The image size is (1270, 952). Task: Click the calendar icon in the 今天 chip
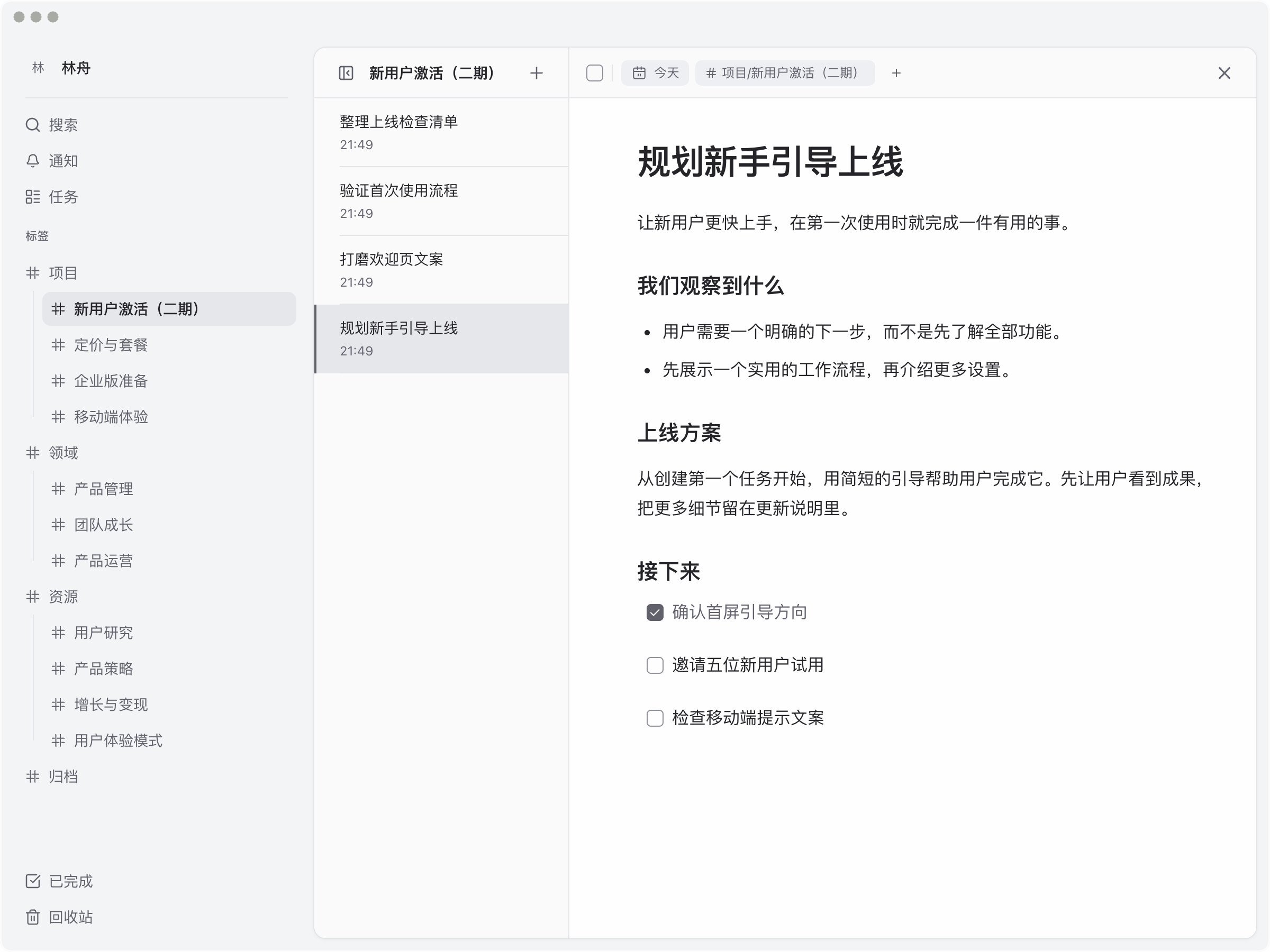point(639,73)
